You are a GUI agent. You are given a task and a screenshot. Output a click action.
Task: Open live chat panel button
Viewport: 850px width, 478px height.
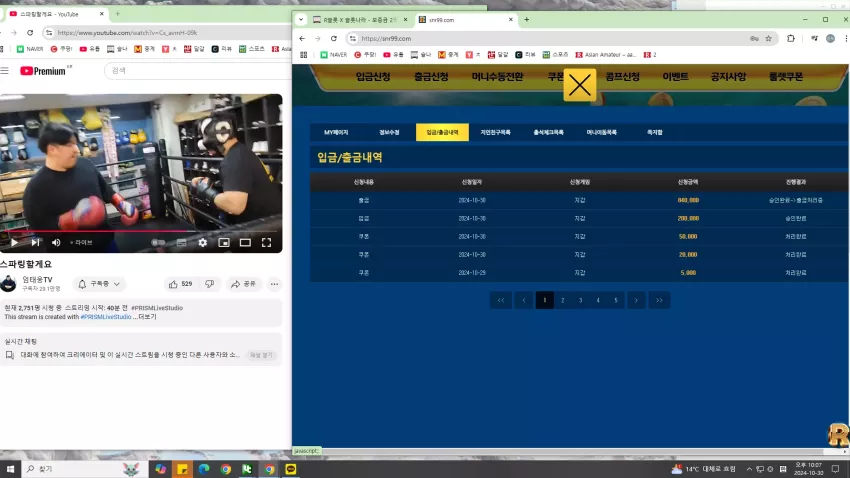(261, 355)
